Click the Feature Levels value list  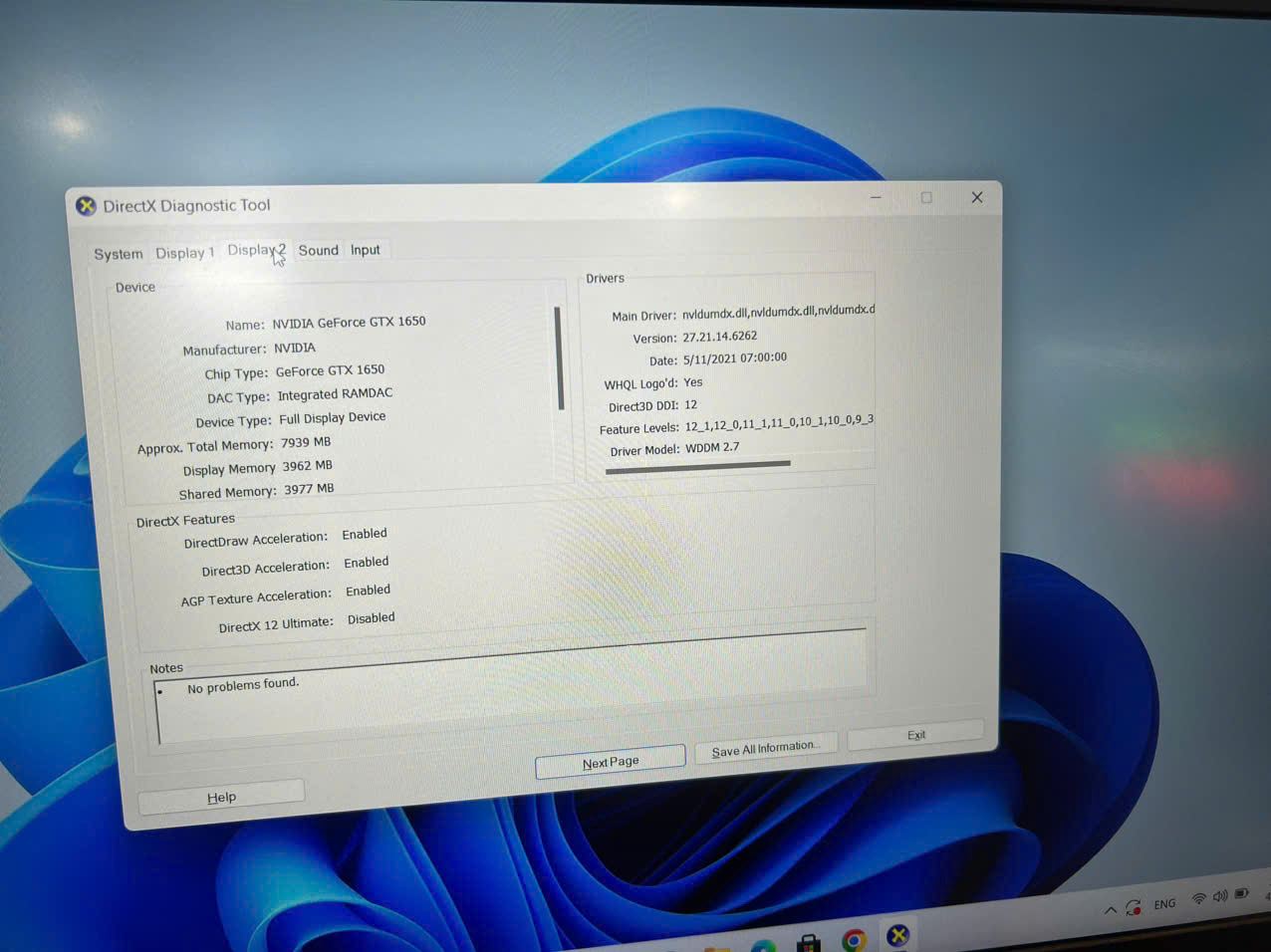779,422
